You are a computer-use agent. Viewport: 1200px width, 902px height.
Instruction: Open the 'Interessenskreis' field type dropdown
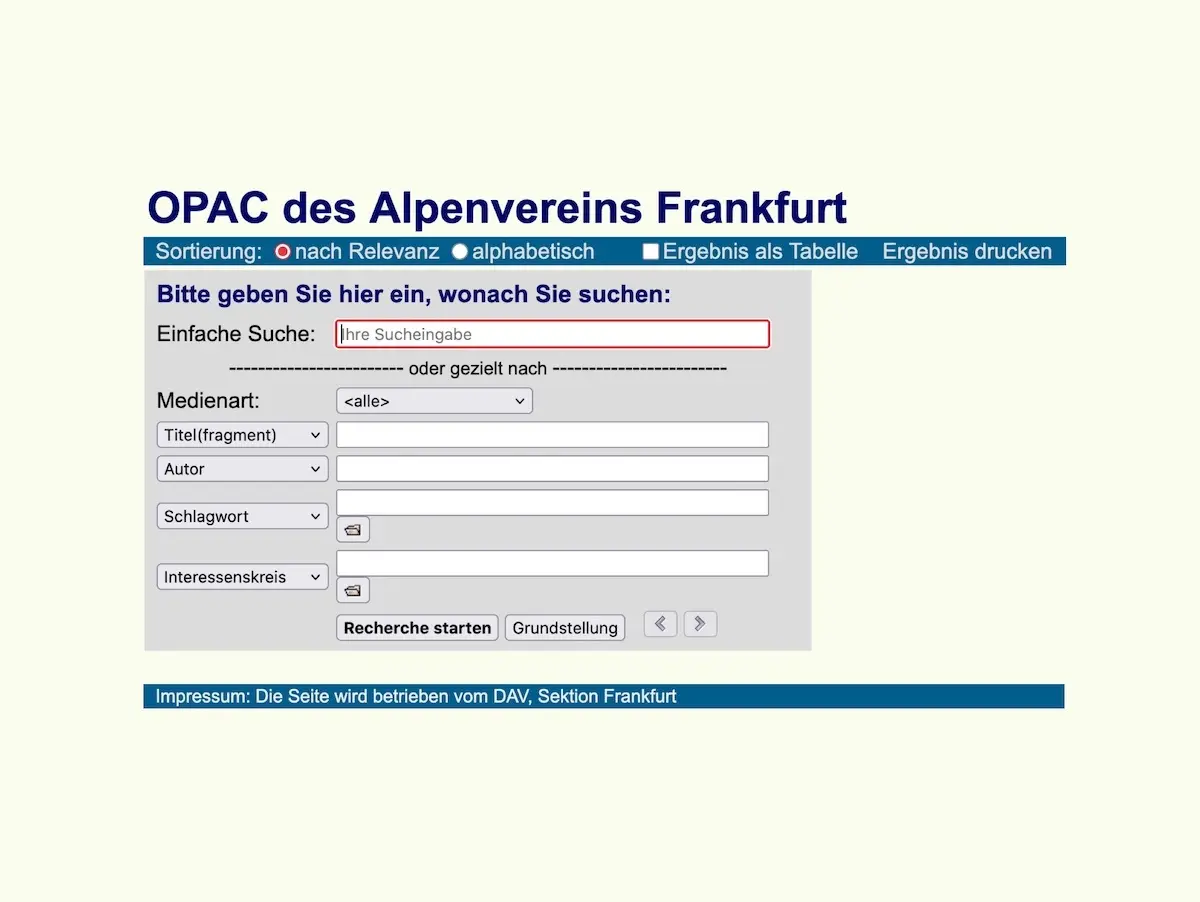[243, 577]
